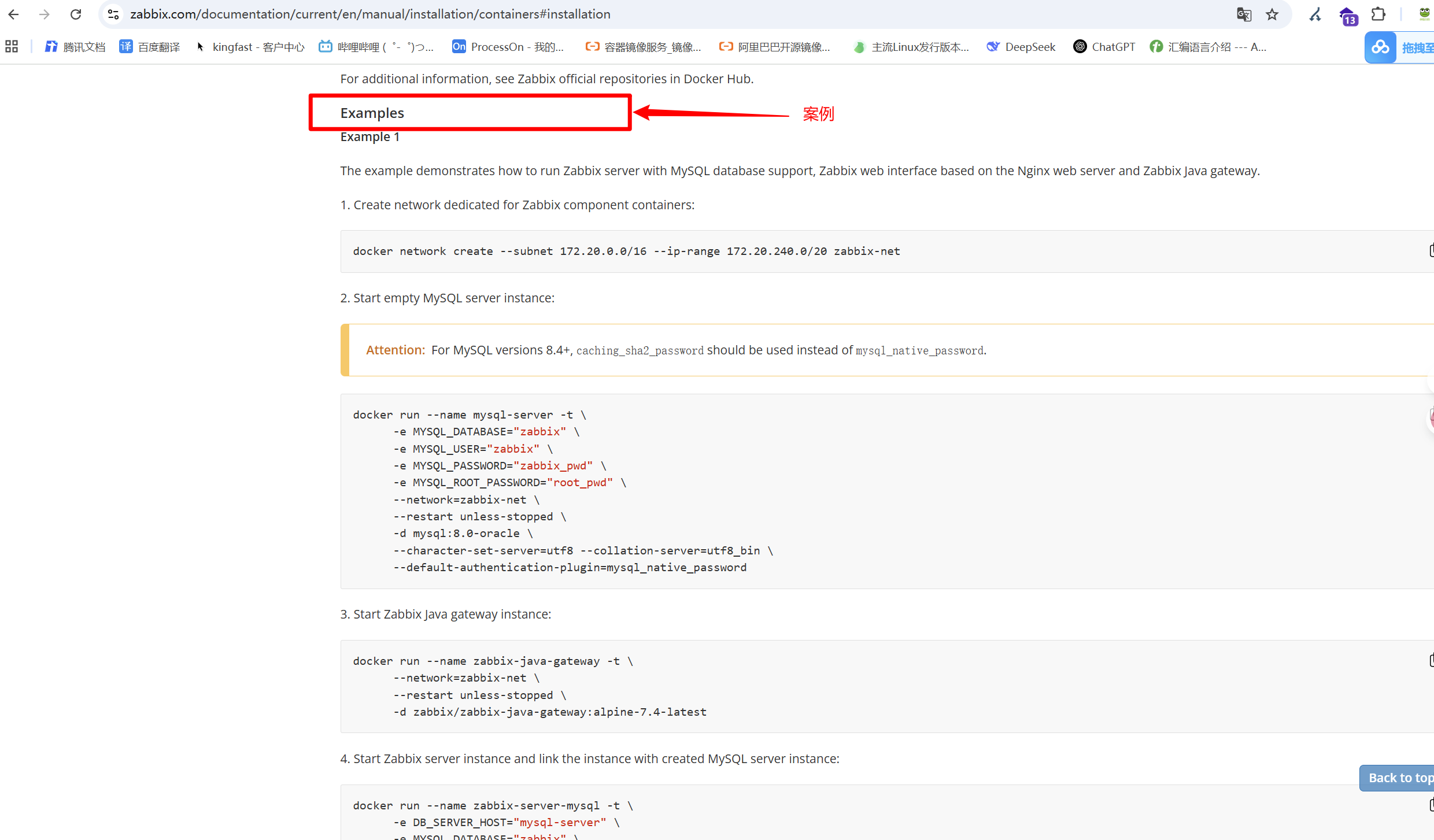Open the 腾讯文档 bookmark
1434x840 pixels.
(x=75, y=47)
